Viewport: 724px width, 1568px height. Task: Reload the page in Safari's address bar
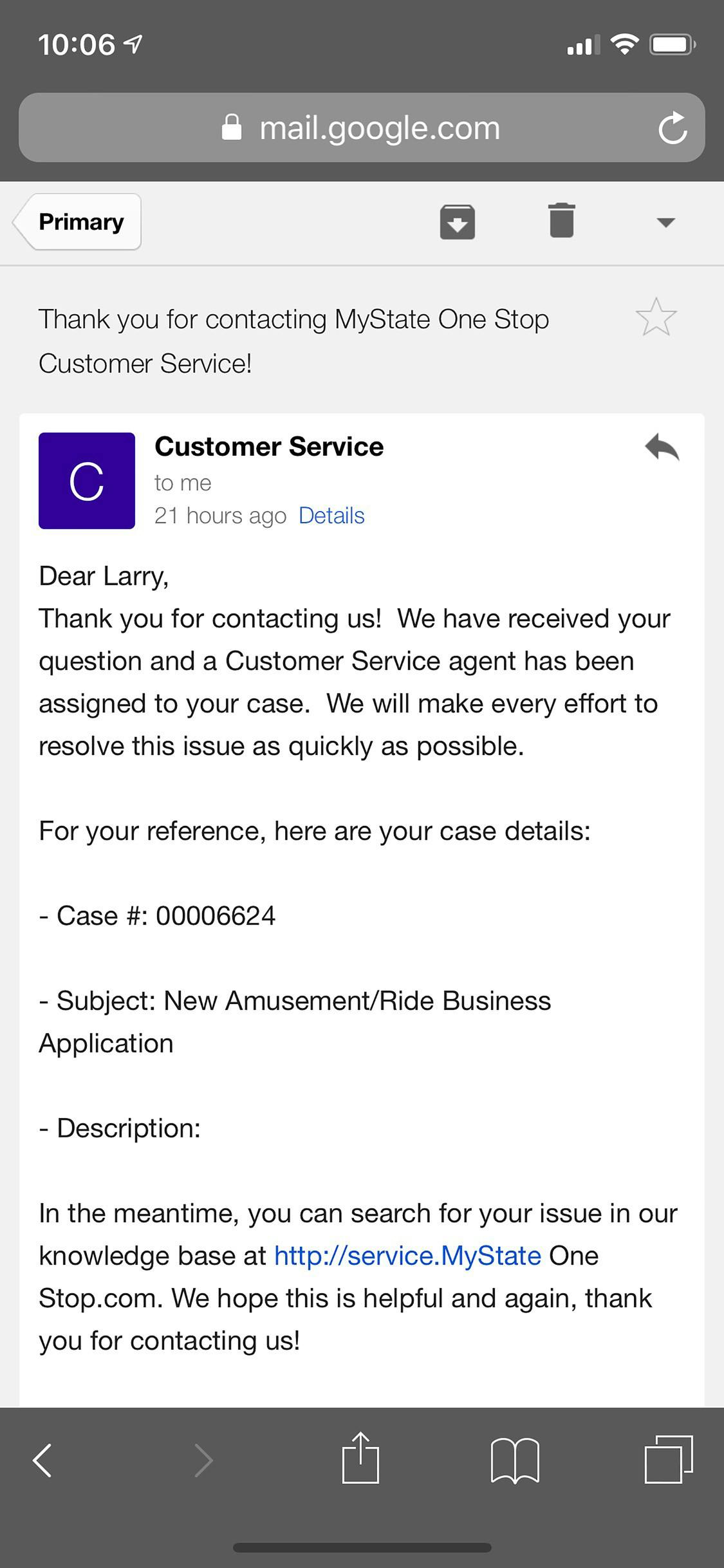click(x=673, y=128)
